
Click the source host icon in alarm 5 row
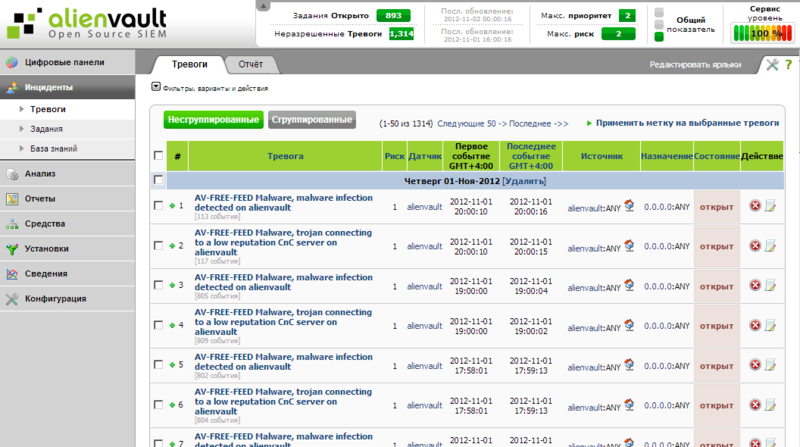[629, 364]
